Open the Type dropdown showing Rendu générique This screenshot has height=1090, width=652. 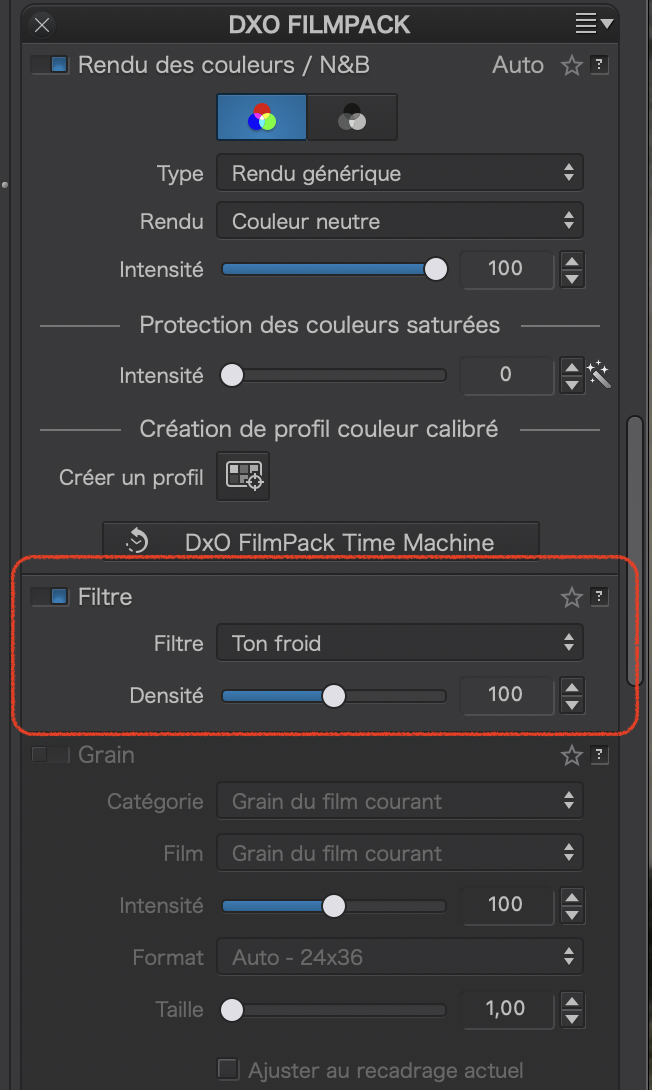click(x=400, y=173)
